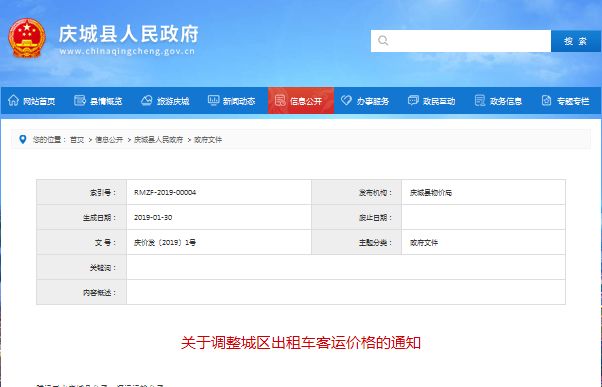Click the chat icon beside 政民互动
This screenshot has width=602, height=387.
pos(413,101)
